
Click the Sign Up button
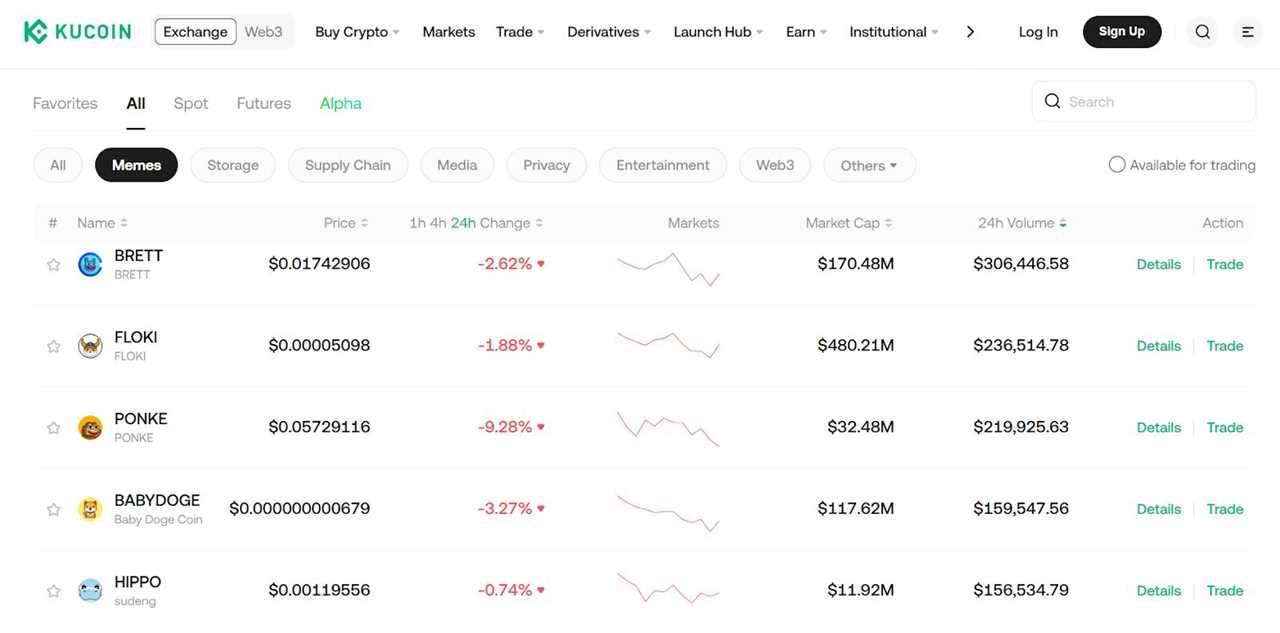(1121, 31)
